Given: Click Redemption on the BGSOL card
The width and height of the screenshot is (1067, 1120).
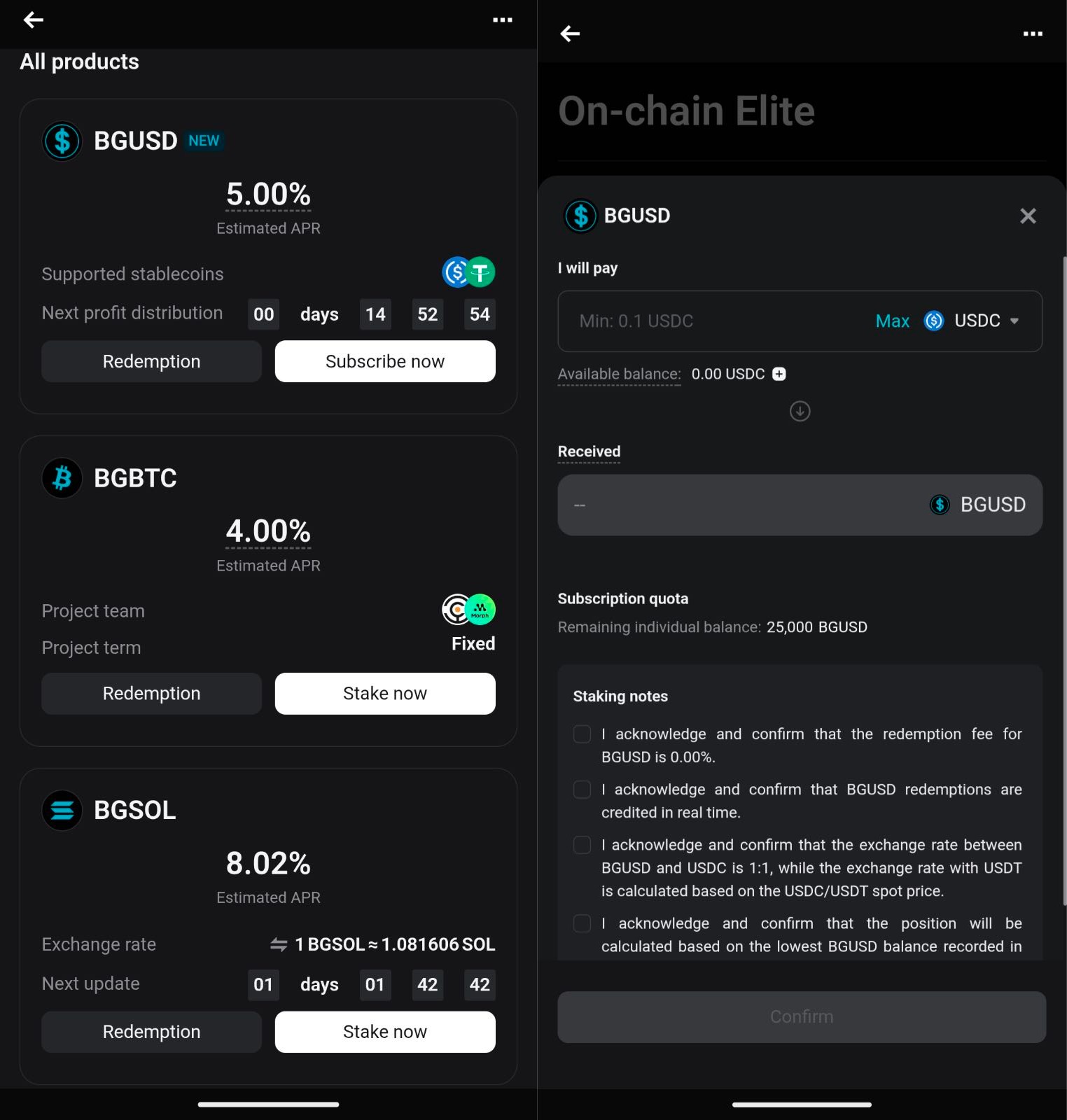Looking at the screenshot, I should (x=151, y=1032).
